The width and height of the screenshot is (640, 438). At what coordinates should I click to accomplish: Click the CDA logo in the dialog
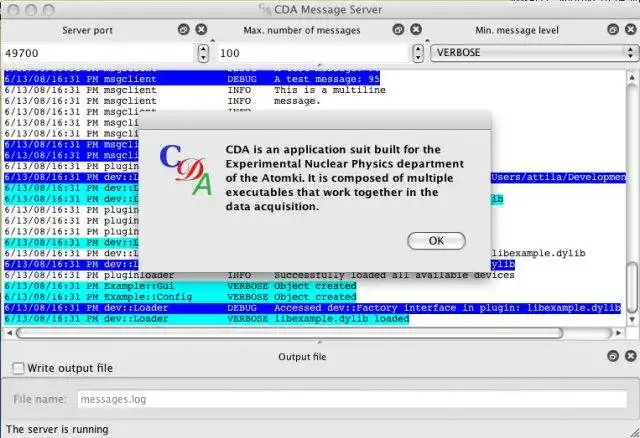[x=186, y=169]
